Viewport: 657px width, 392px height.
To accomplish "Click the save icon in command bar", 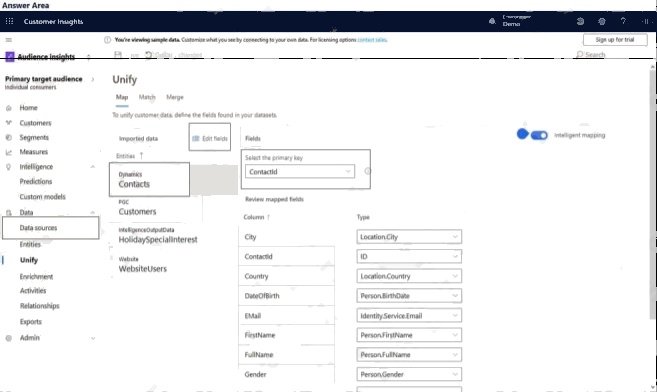I will 118,55.
